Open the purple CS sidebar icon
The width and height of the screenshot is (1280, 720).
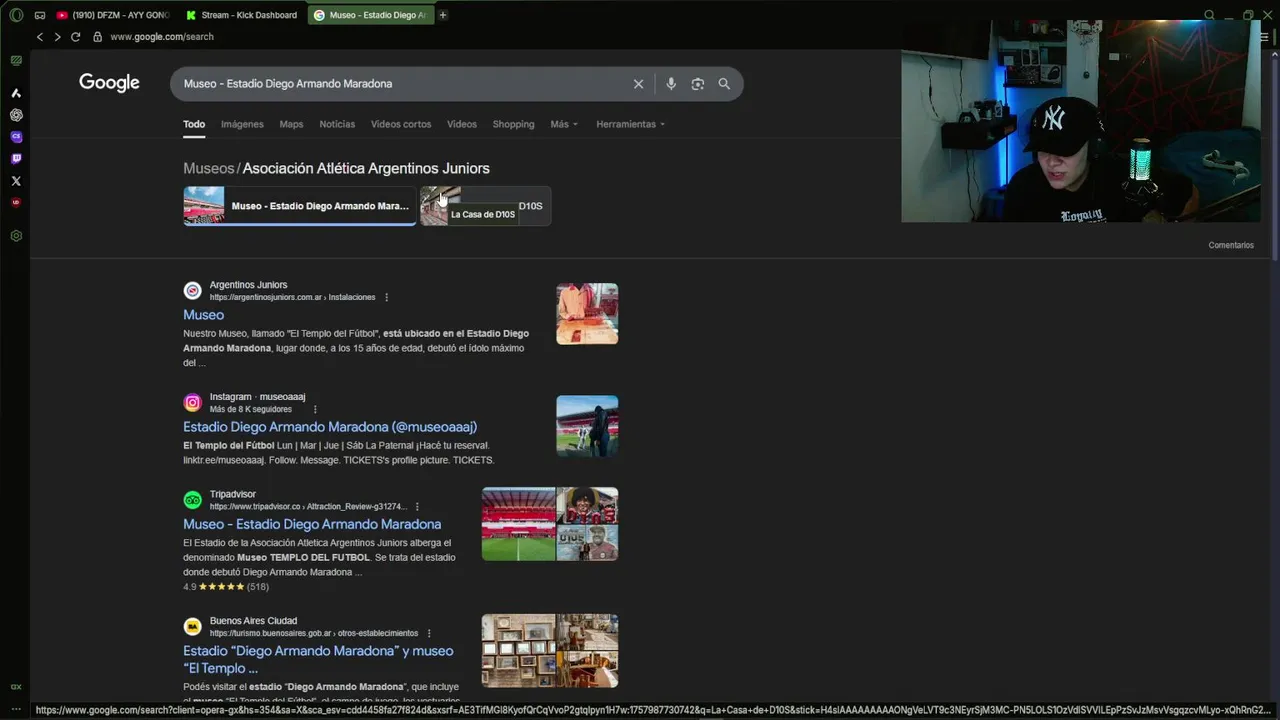(16, 137)
